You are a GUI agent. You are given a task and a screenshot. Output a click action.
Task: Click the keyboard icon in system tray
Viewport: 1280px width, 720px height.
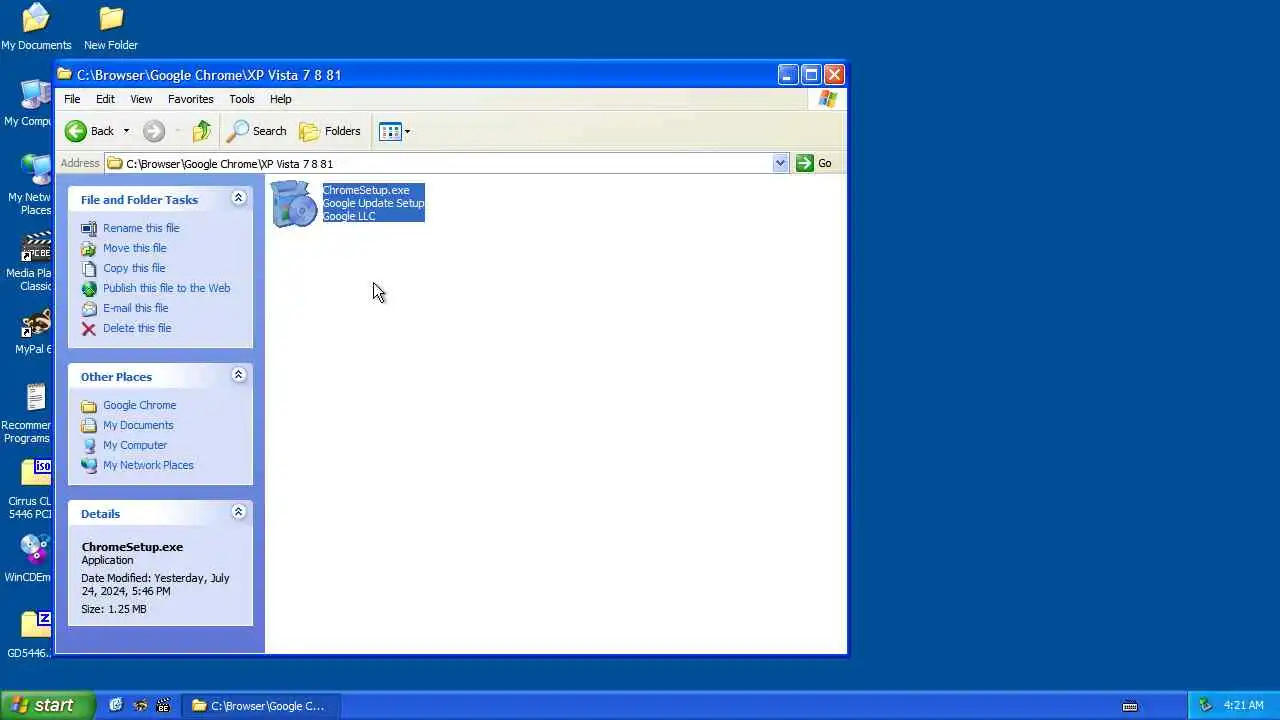click(x=1130, y=706)
